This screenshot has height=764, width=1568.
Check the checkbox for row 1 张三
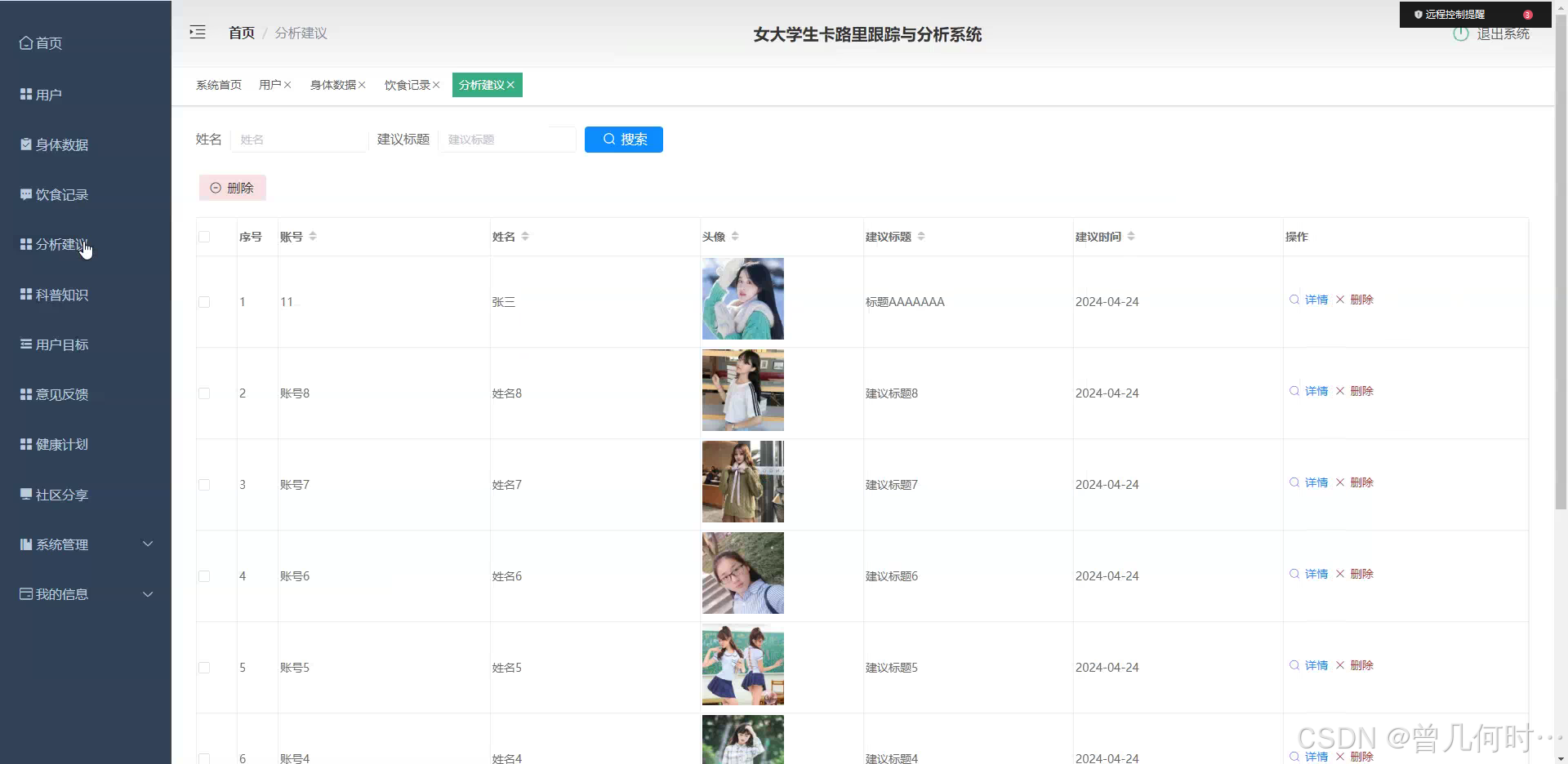tap(204, 302)
